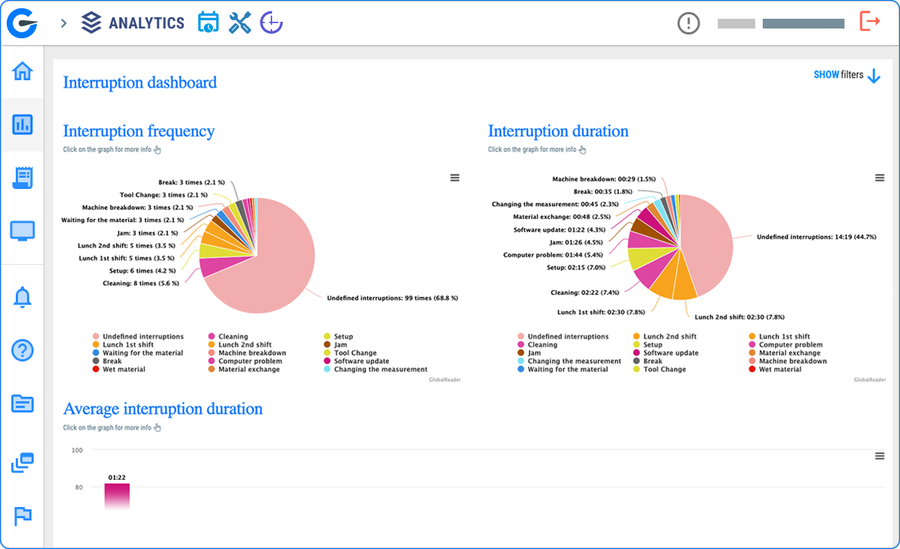Open Interruption duration chart hamburger menu

click(x=879, y=178)
